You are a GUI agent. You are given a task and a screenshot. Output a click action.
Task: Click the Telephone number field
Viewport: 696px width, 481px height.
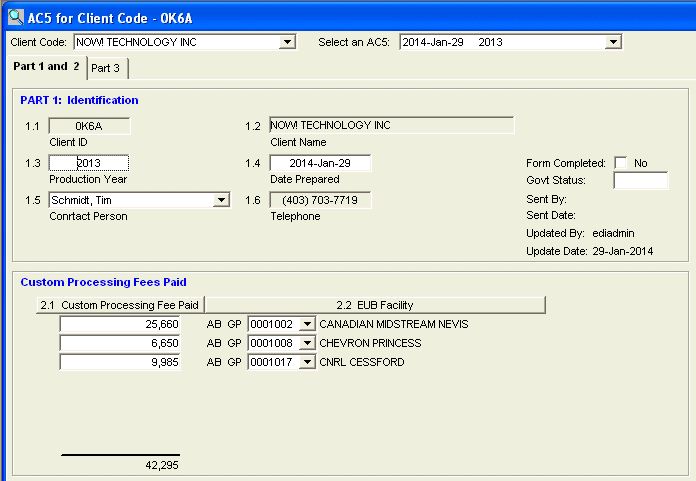click(x=320, y=200)
